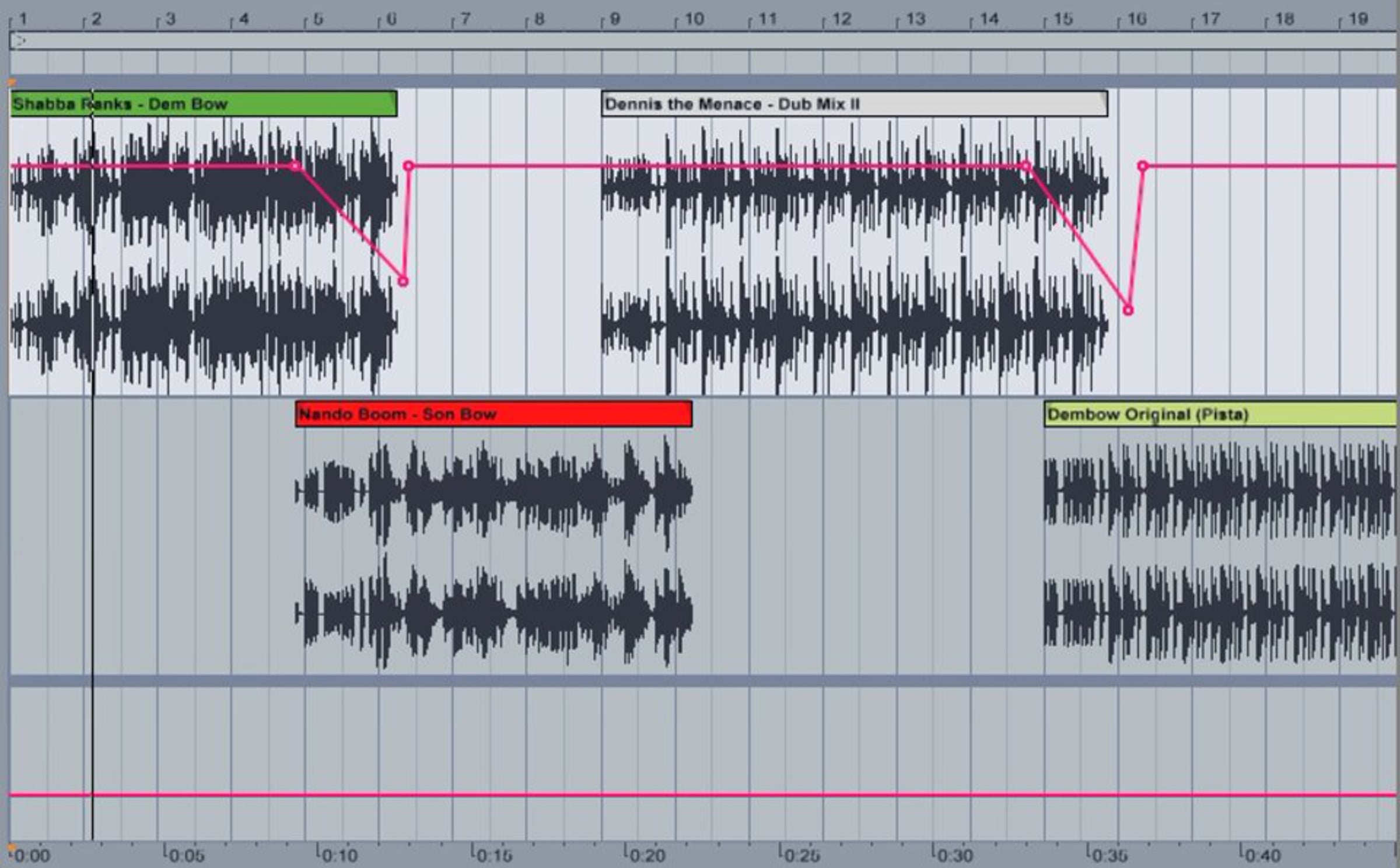Click bar 9 in the beat ruler
Screen dimensions: 1400x868
(x=614, y=19)
